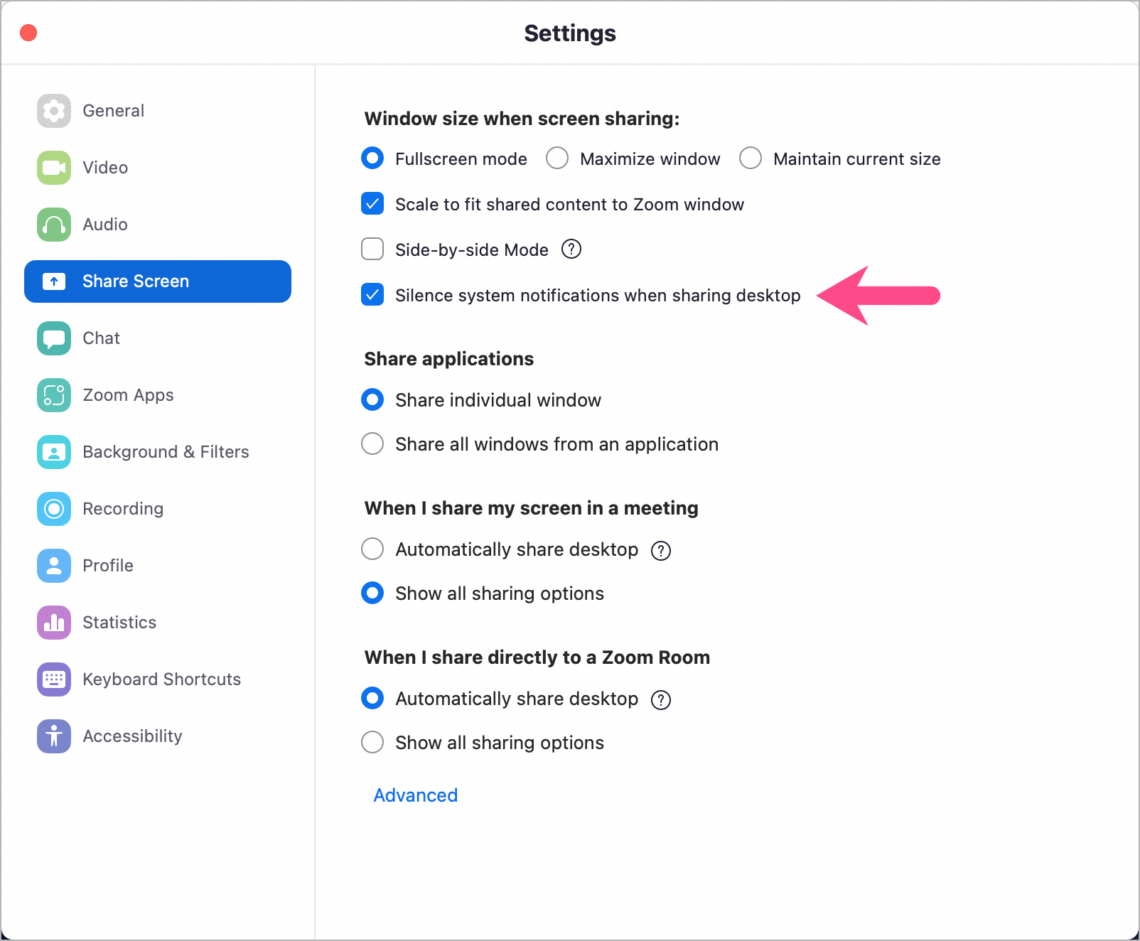The image size is (1140, 941).
Task: Click the Side-by-side Mode help tooltip
Action: point(571,248)
